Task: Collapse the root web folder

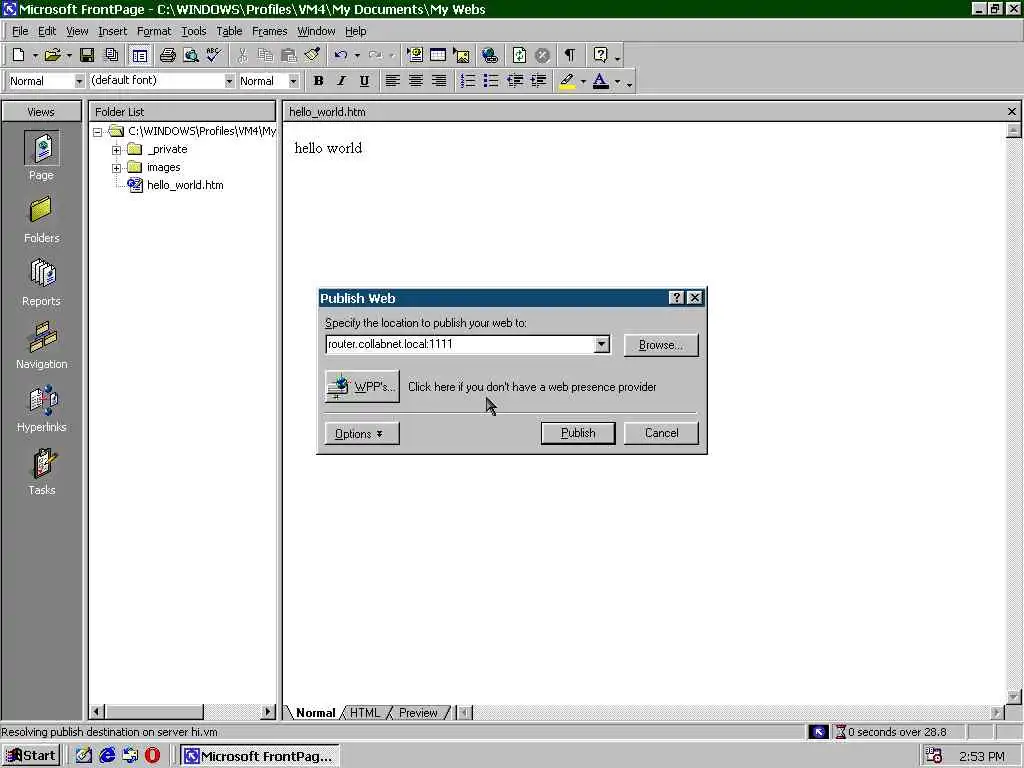Action: (97, 132)
